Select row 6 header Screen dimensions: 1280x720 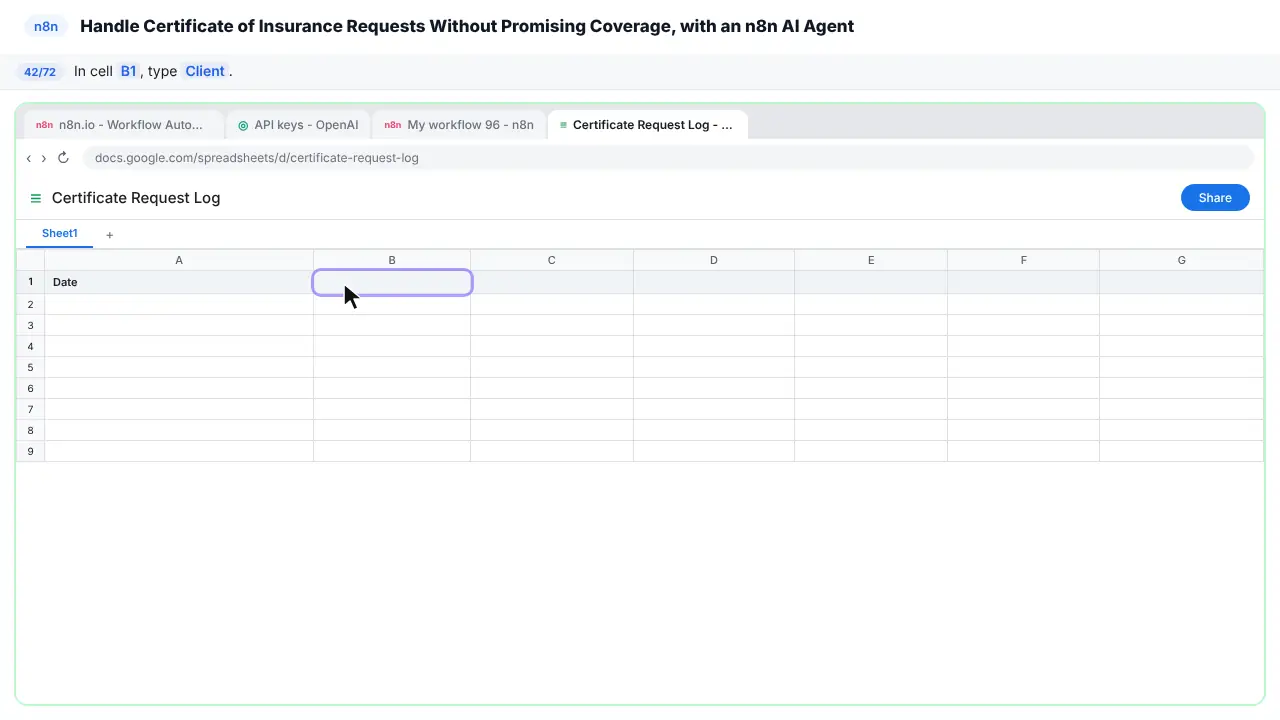pyautogui.click(x=30, y=388)
